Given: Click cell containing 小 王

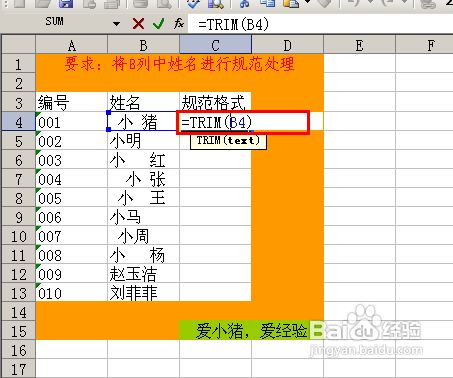Looking at the screenshot, I should pyautogui.click(x=143, y=197).
